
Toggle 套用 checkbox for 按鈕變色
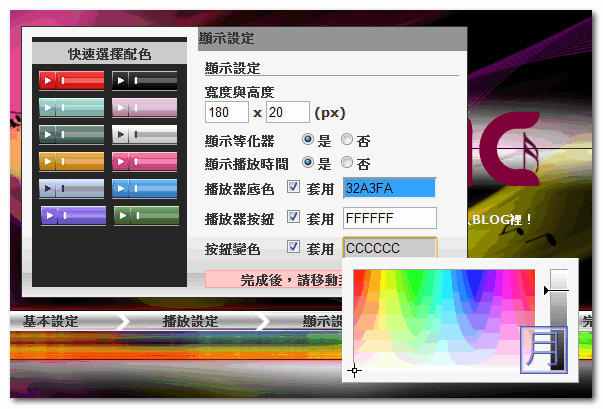(x=293, y=247)
